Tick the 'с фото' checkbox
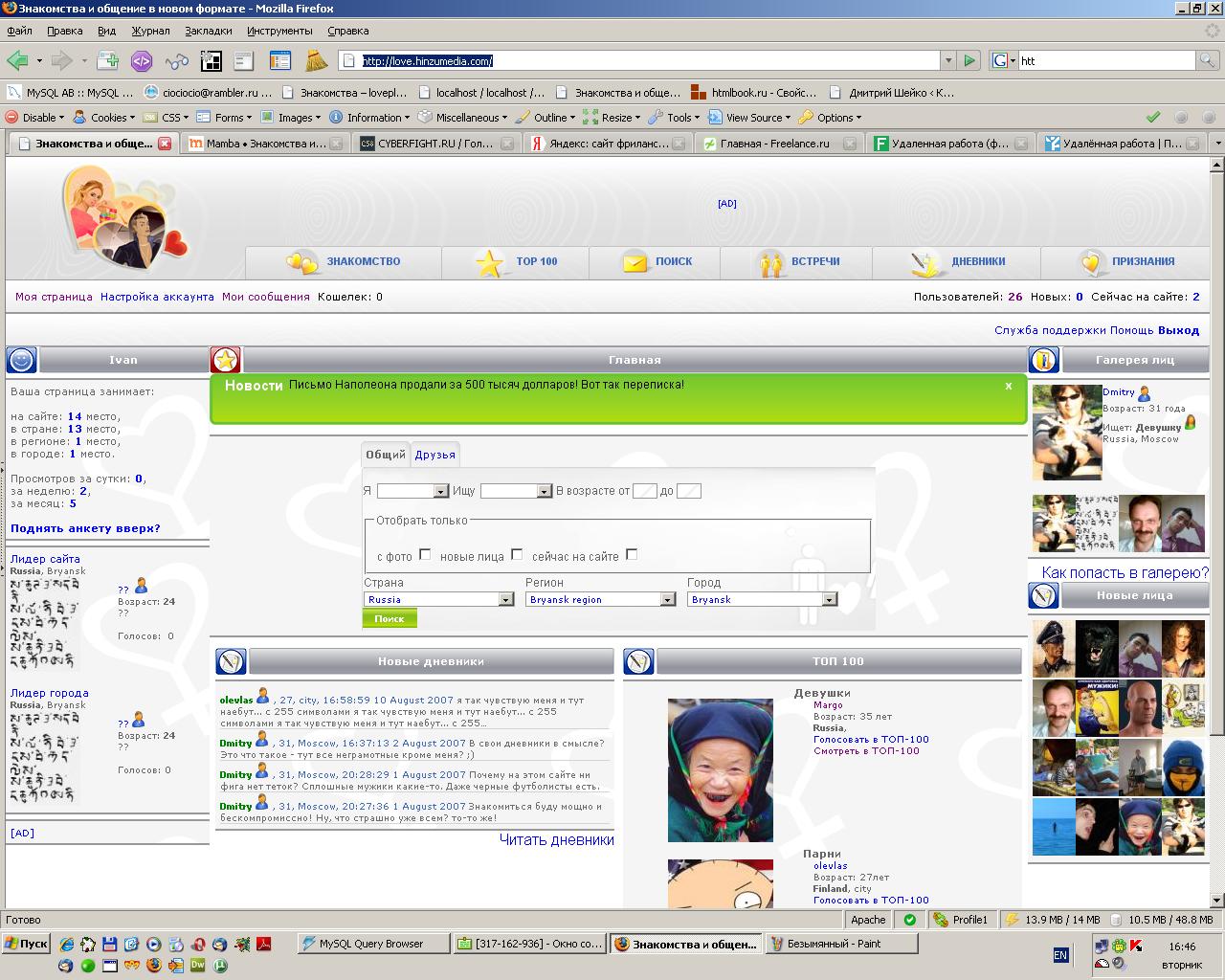The width and height of the screenshot is (1225, 980). point(425,554)
